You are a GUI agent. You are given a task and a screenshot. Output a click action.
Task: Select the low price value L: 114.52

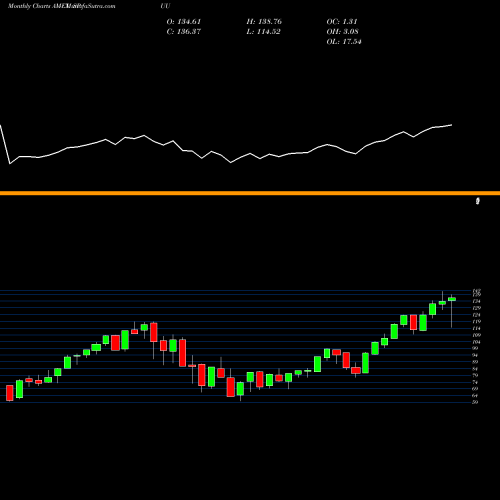[263, 32]
